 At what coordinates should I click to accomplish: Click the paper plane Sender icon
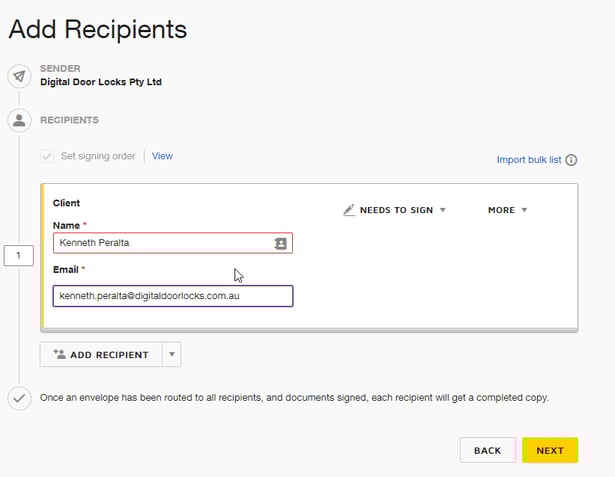[x=19, y=76]
